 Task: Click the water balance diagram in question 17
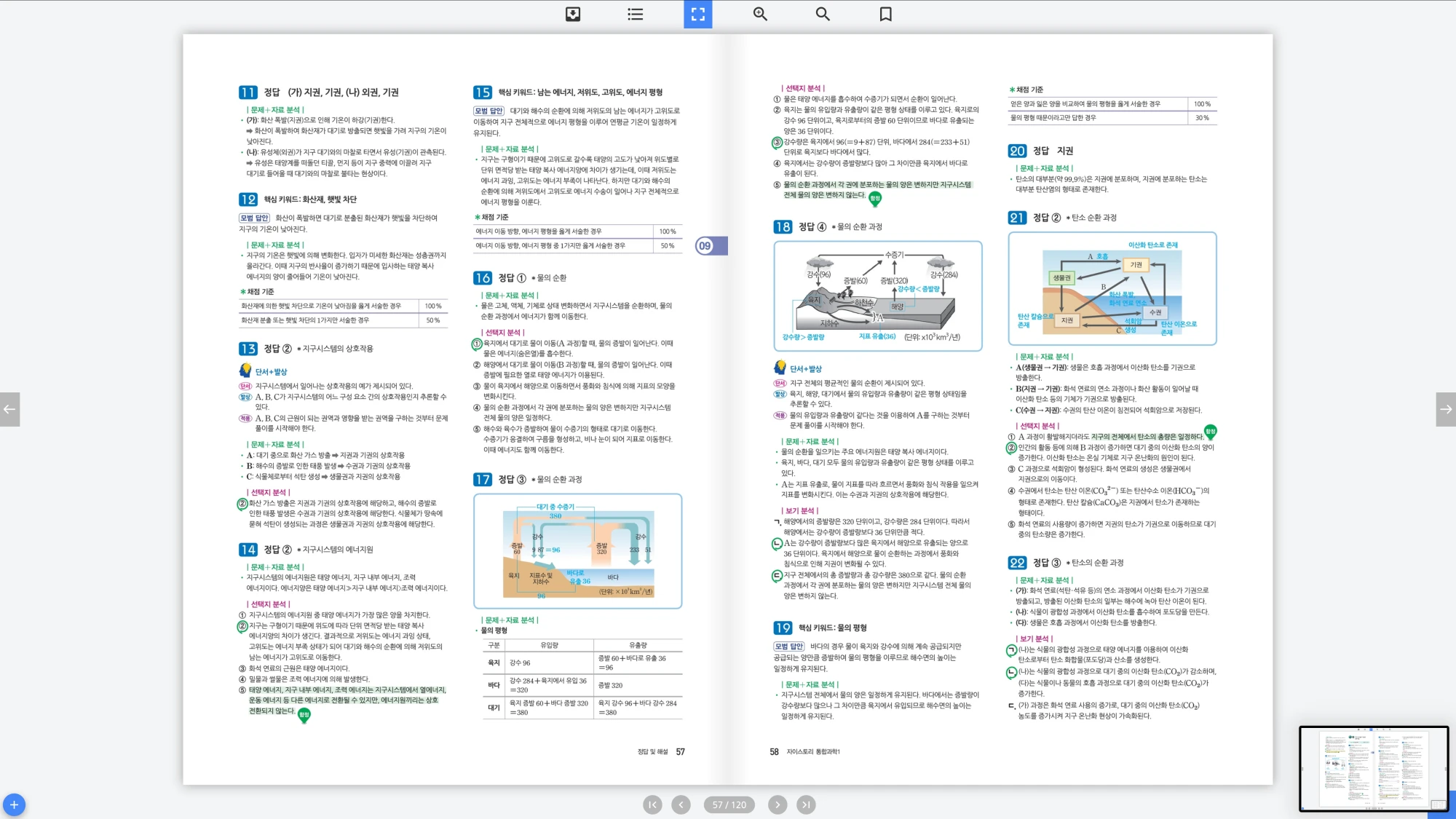click(x=577, y=551)
